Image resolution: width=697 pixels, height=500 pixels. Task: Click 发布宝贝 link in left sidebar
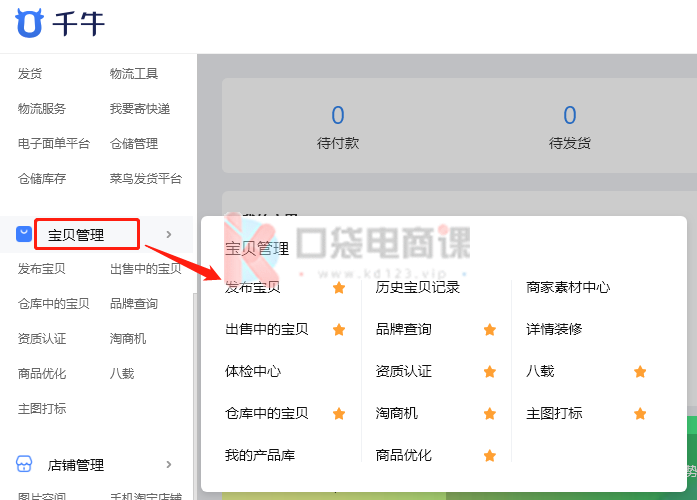click(x=42, y=269)
